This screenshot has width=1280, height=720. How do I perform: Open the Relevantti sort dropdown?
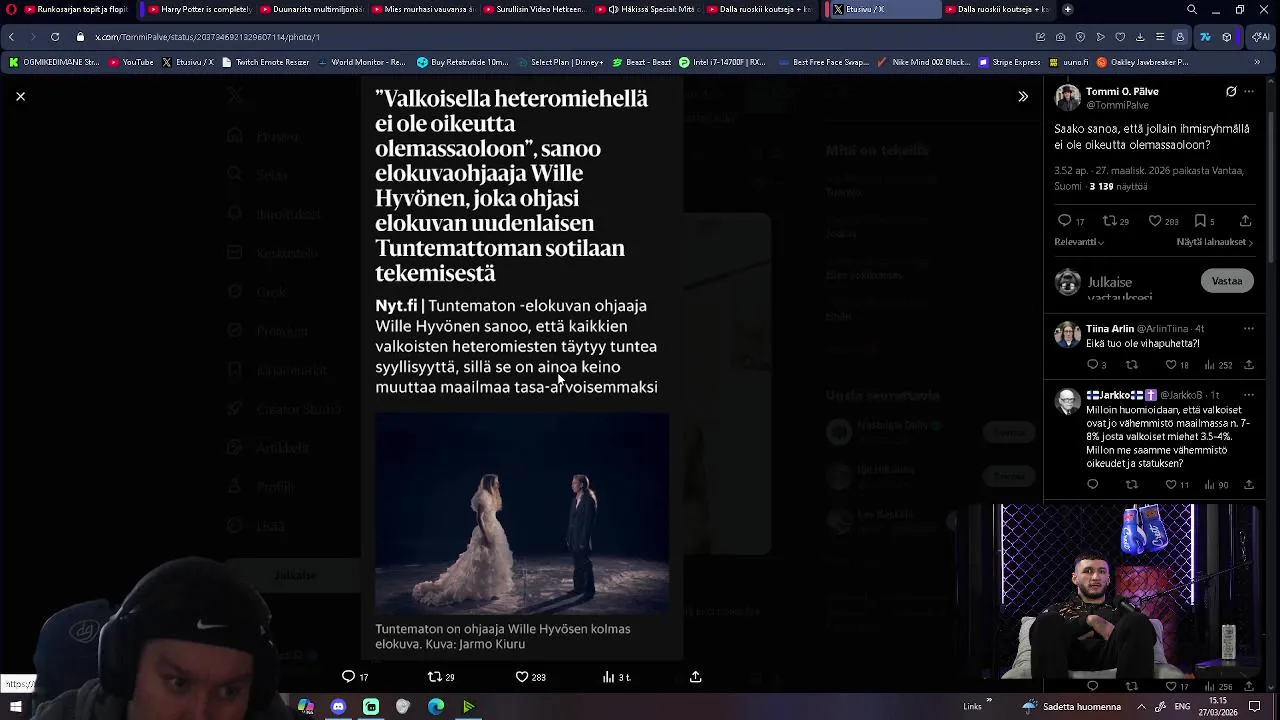pos(1079,242)
